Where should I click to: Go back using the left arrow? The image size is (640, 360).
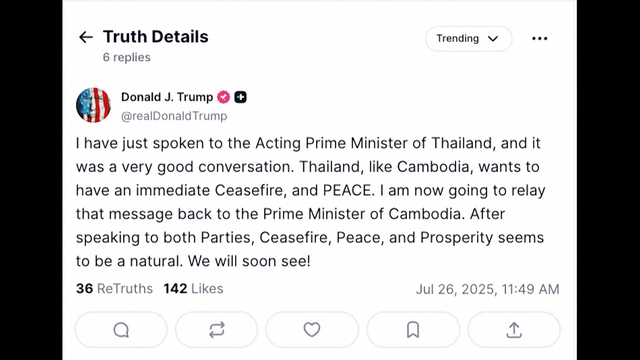point(86,37)
